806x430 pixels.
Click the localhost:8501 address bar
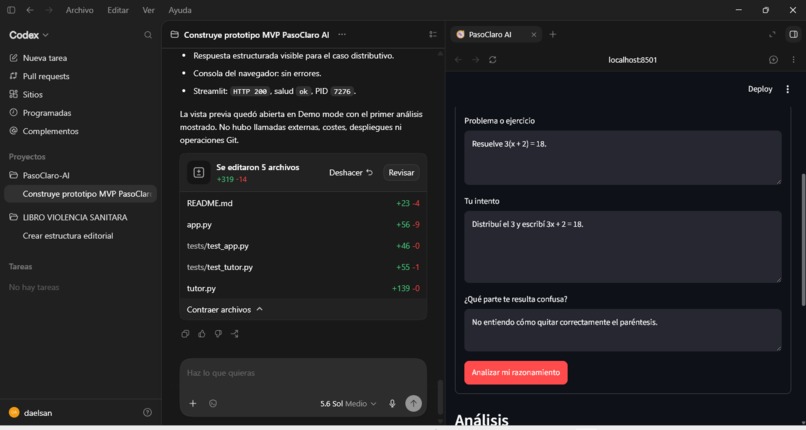pos(632,60)
